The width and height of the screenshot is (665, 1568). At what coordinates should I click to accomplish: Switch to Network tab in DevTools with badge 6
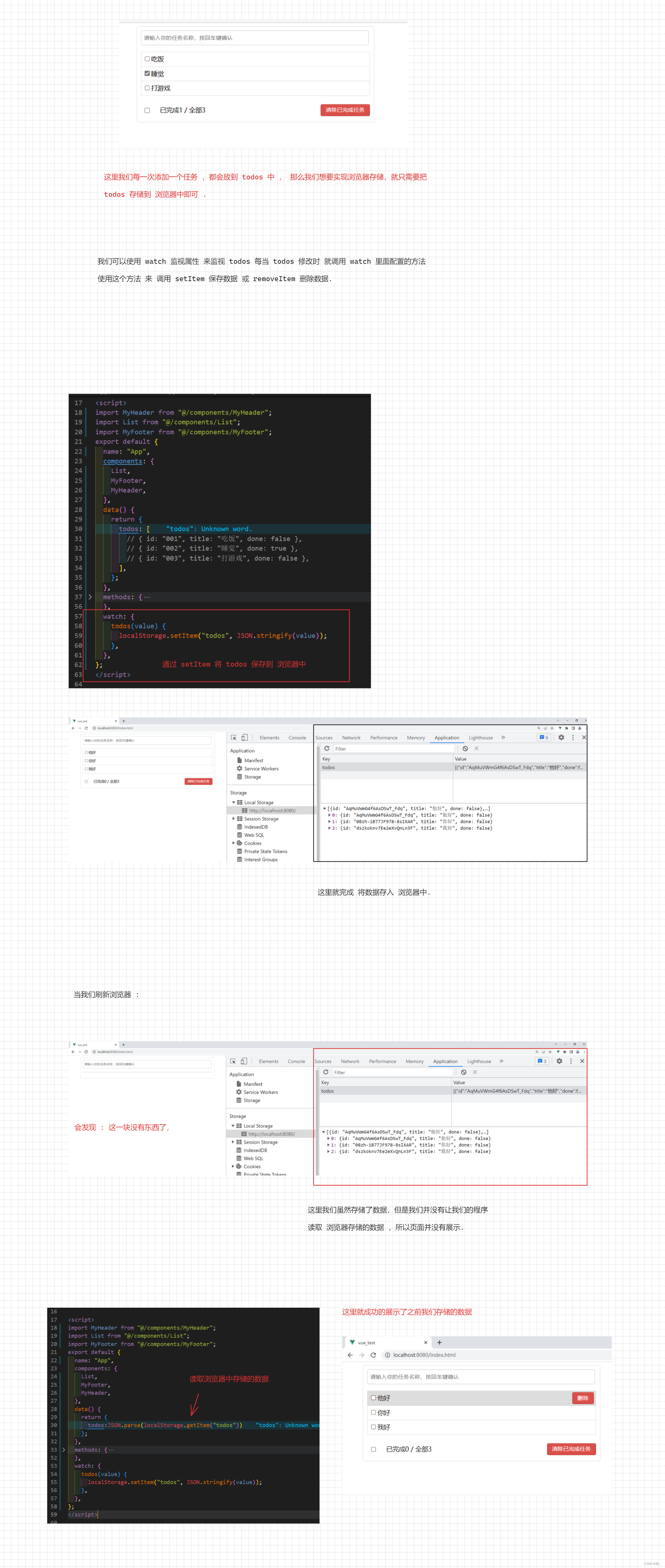351,738
